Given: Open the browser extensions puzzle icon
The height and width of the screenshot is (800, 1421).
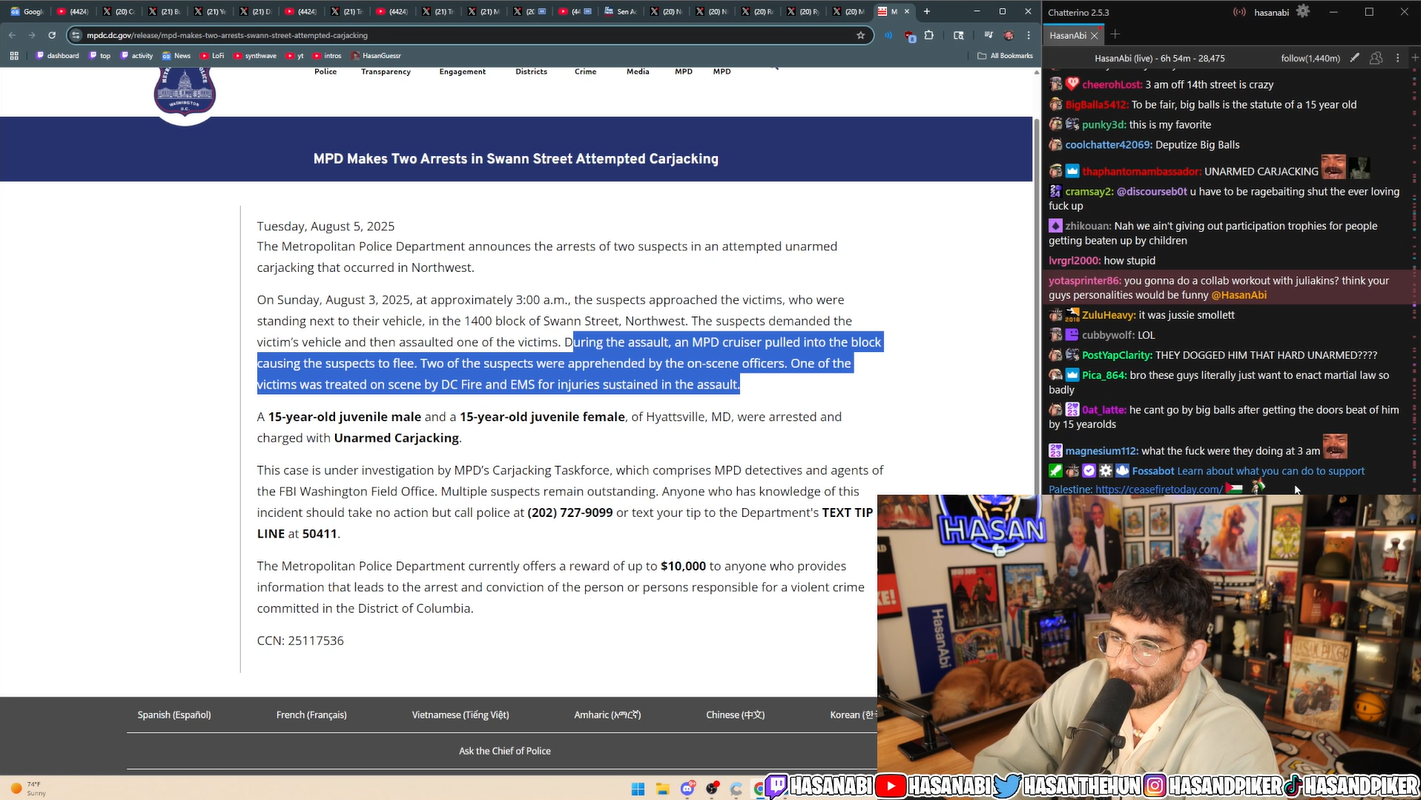Looking at the screenshot, I should click(x=929, y=35).
